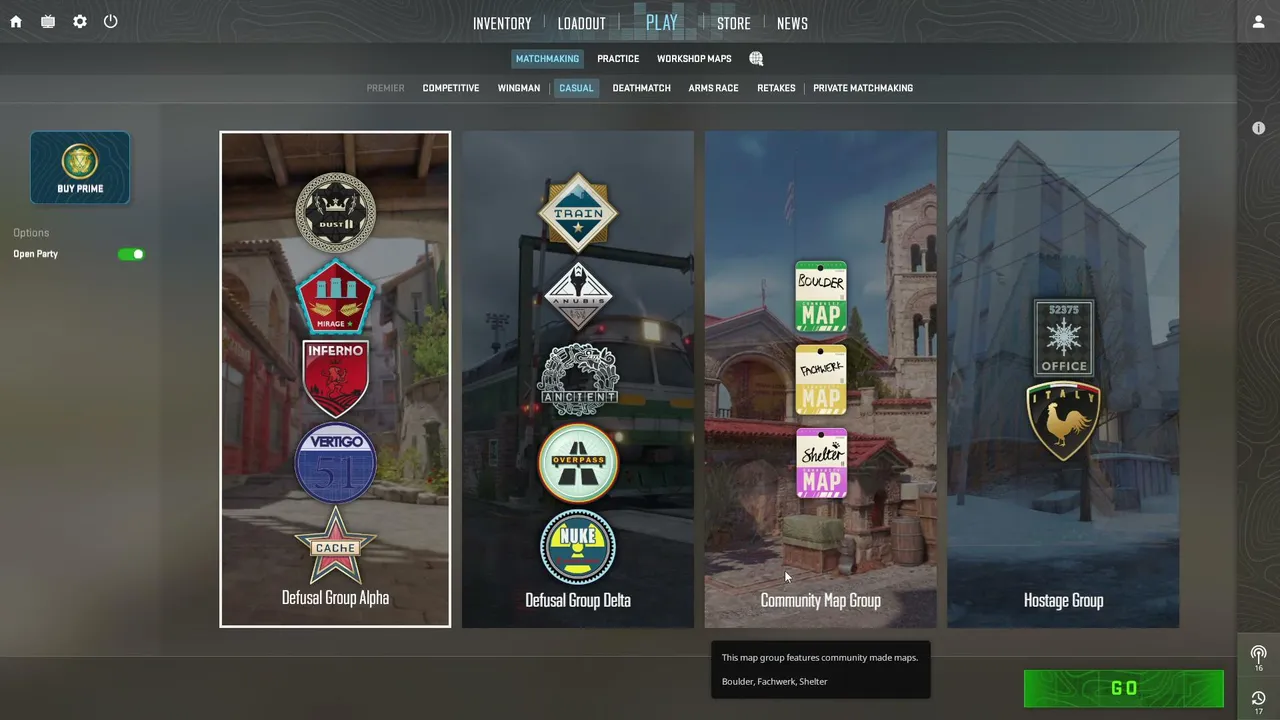Viewport: 1280px width, 720px height.
Task: Select the Dust II map badge
Action: (x=335, y=212)
